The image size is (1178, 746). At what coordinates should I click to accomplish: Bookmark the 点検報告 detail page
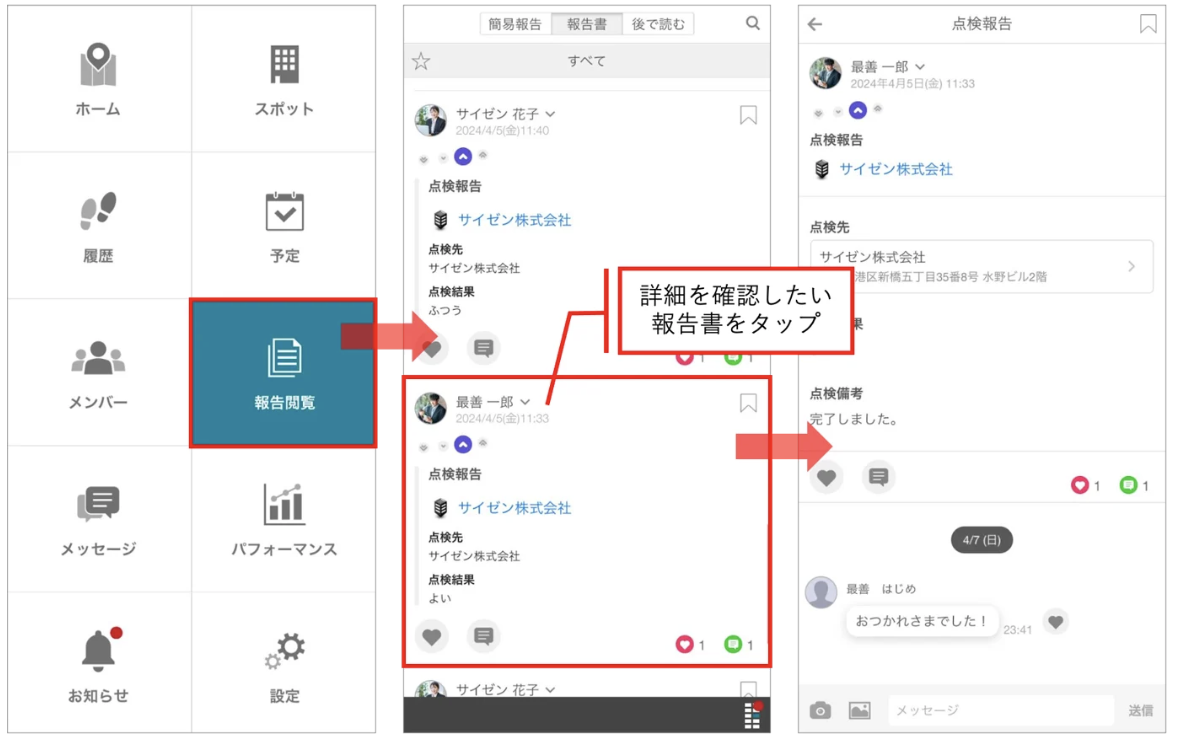(x=1148, y=24)
